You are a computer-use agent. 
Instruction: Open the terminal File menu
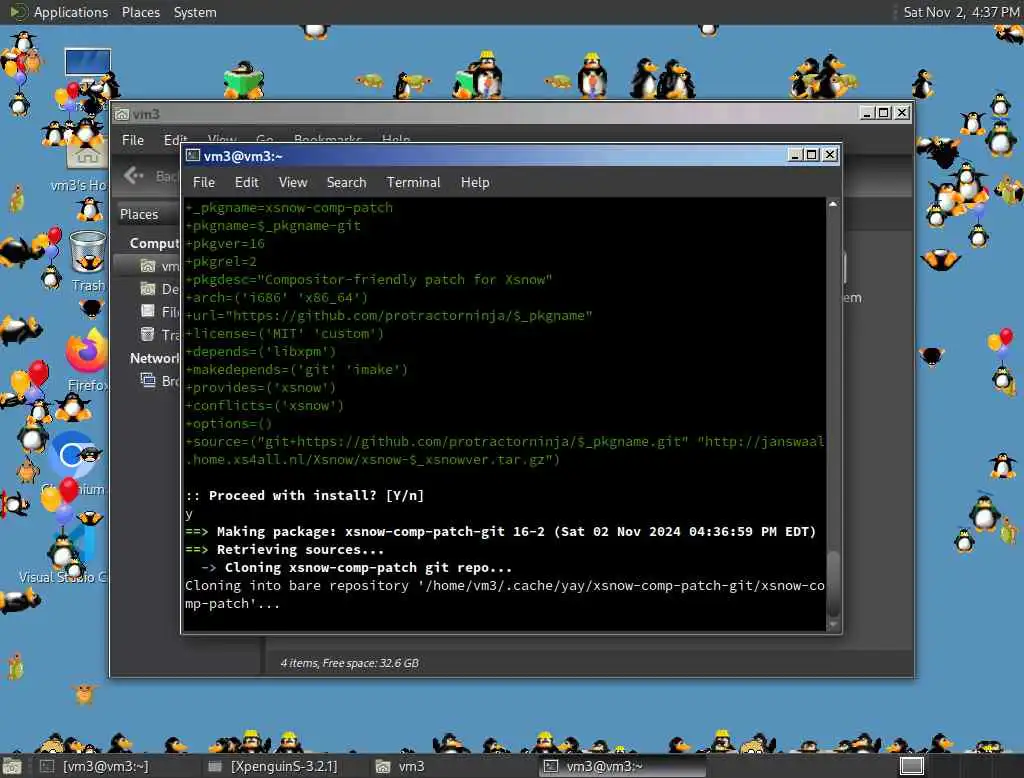tap(204, 182)
